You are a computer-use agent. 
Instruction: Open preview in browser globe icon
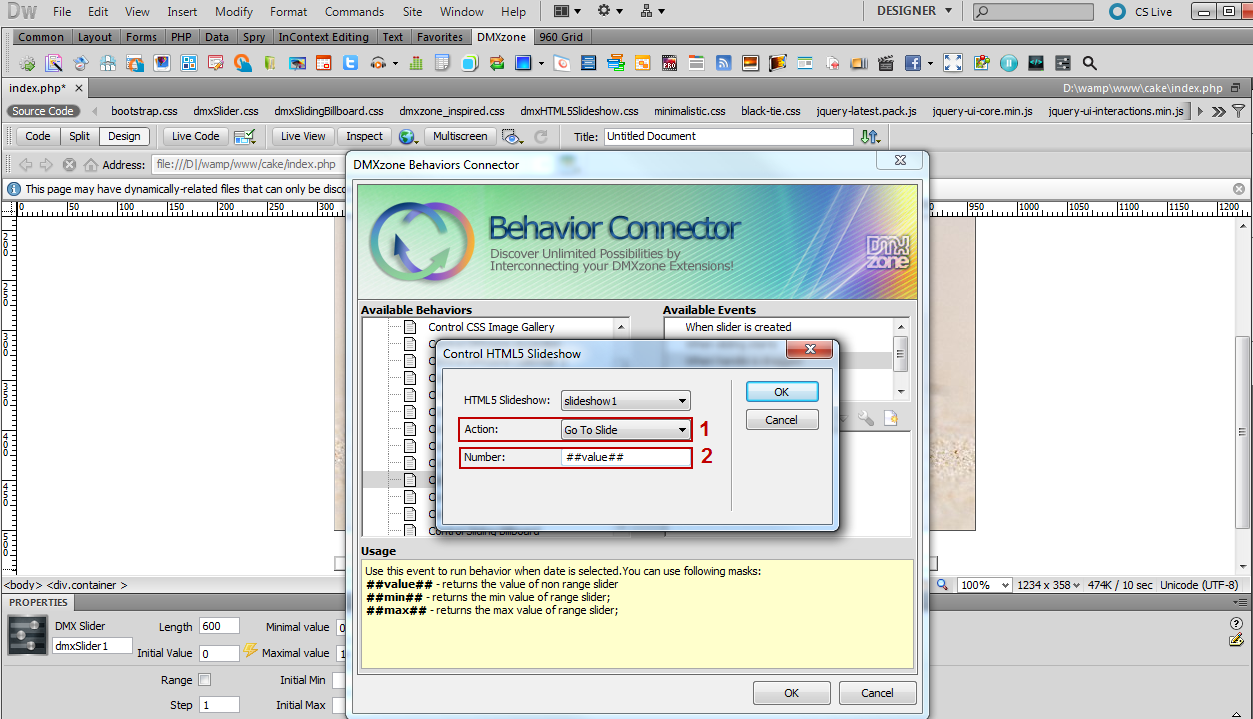408,136
